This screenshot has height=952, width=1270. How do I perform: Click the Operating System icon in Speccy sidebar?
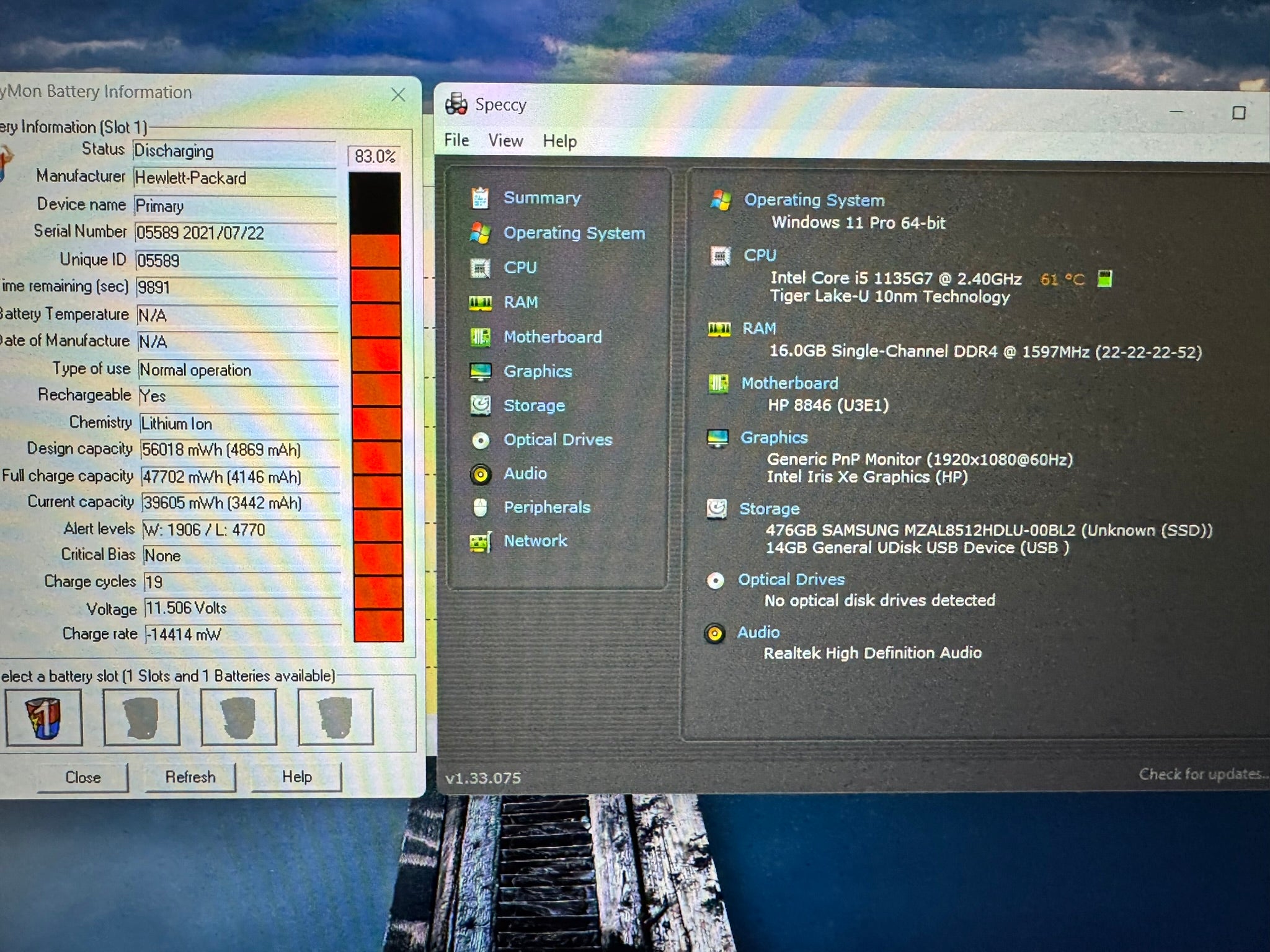pyautogui.click(x=480, y=233)
